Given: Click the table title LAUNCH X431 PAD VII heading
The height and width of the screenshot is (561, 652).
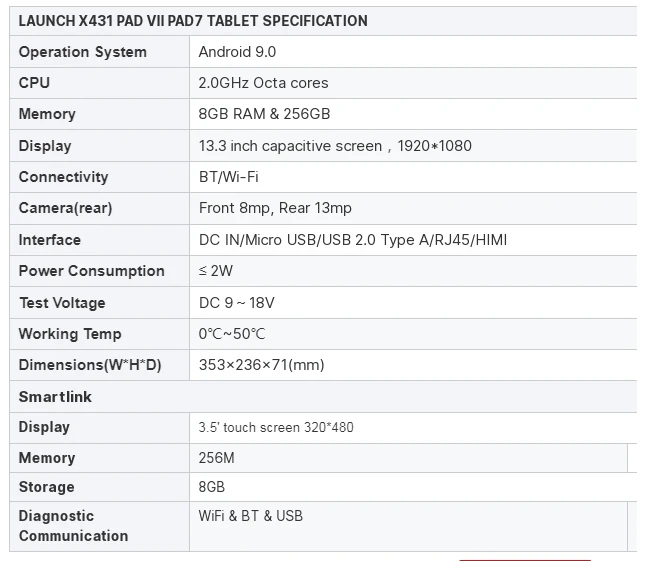Looking at the screenshot, I should (x=193, y=21).
